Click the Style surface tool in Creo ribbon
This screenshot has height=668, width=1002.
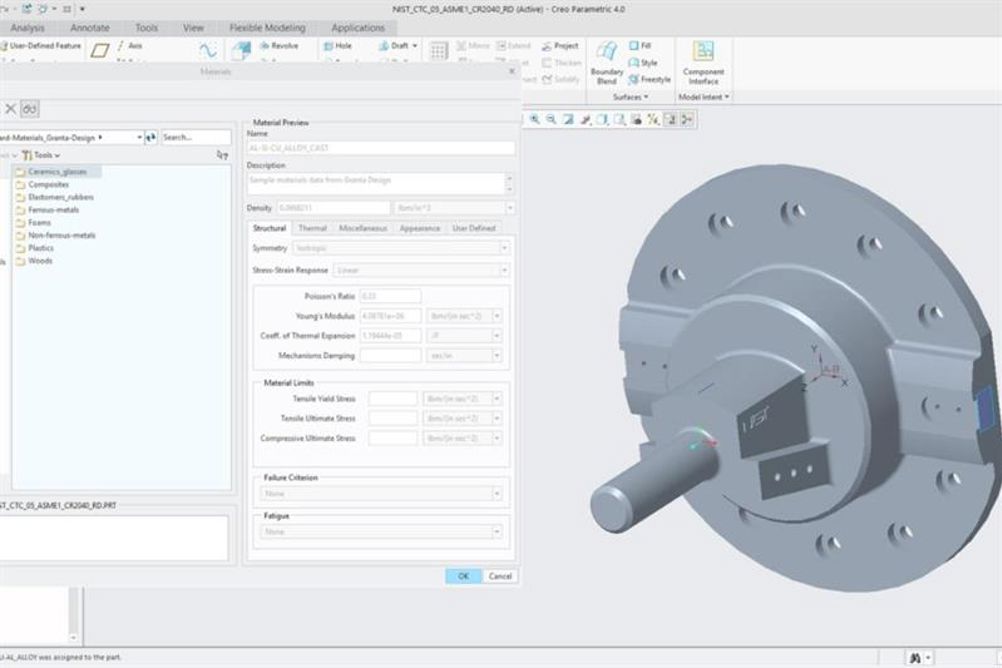tap(644, 63)
